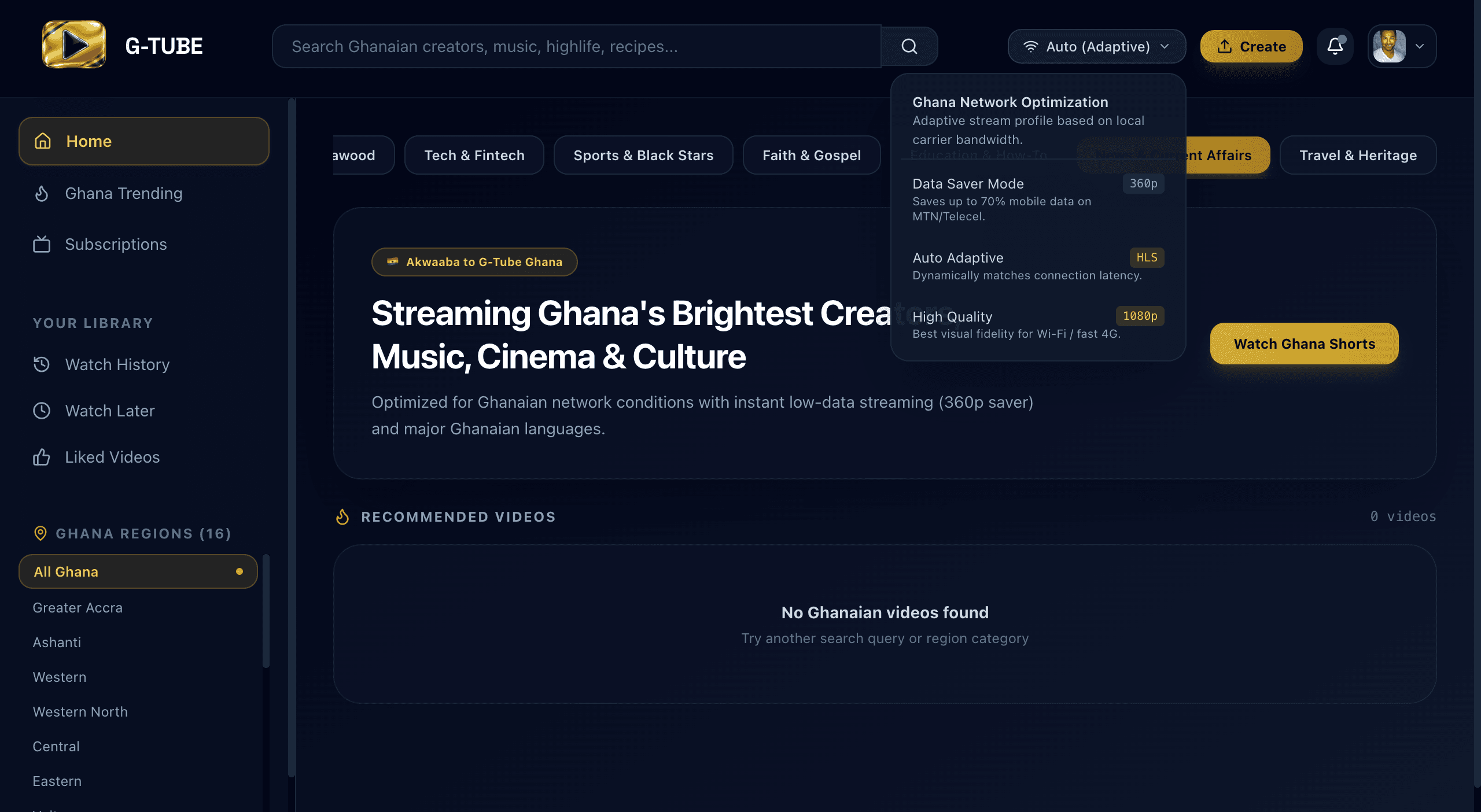
Task: Open Ghana Trending page
Action: (144, 193)
